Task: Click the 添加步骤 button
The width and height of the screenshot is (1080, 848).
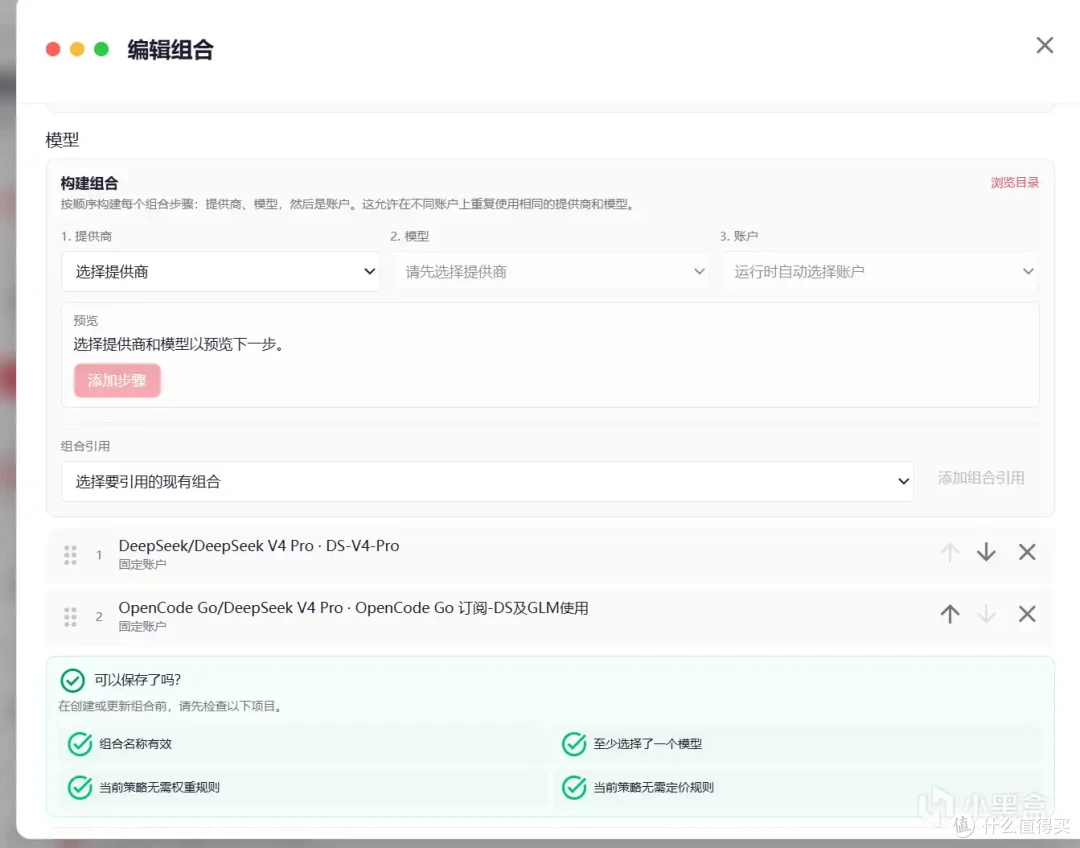Action: 117,380
